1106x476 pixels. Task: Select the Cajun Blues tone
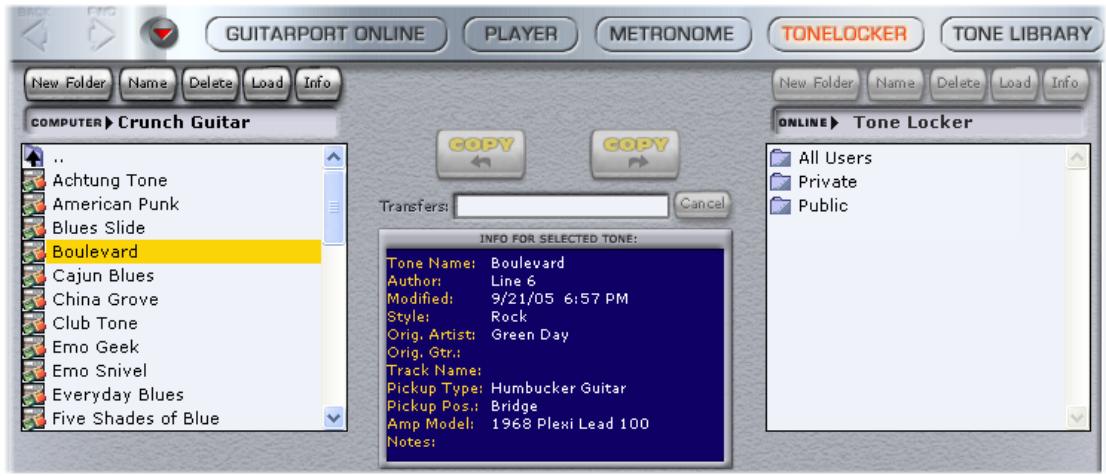point(103,276)
